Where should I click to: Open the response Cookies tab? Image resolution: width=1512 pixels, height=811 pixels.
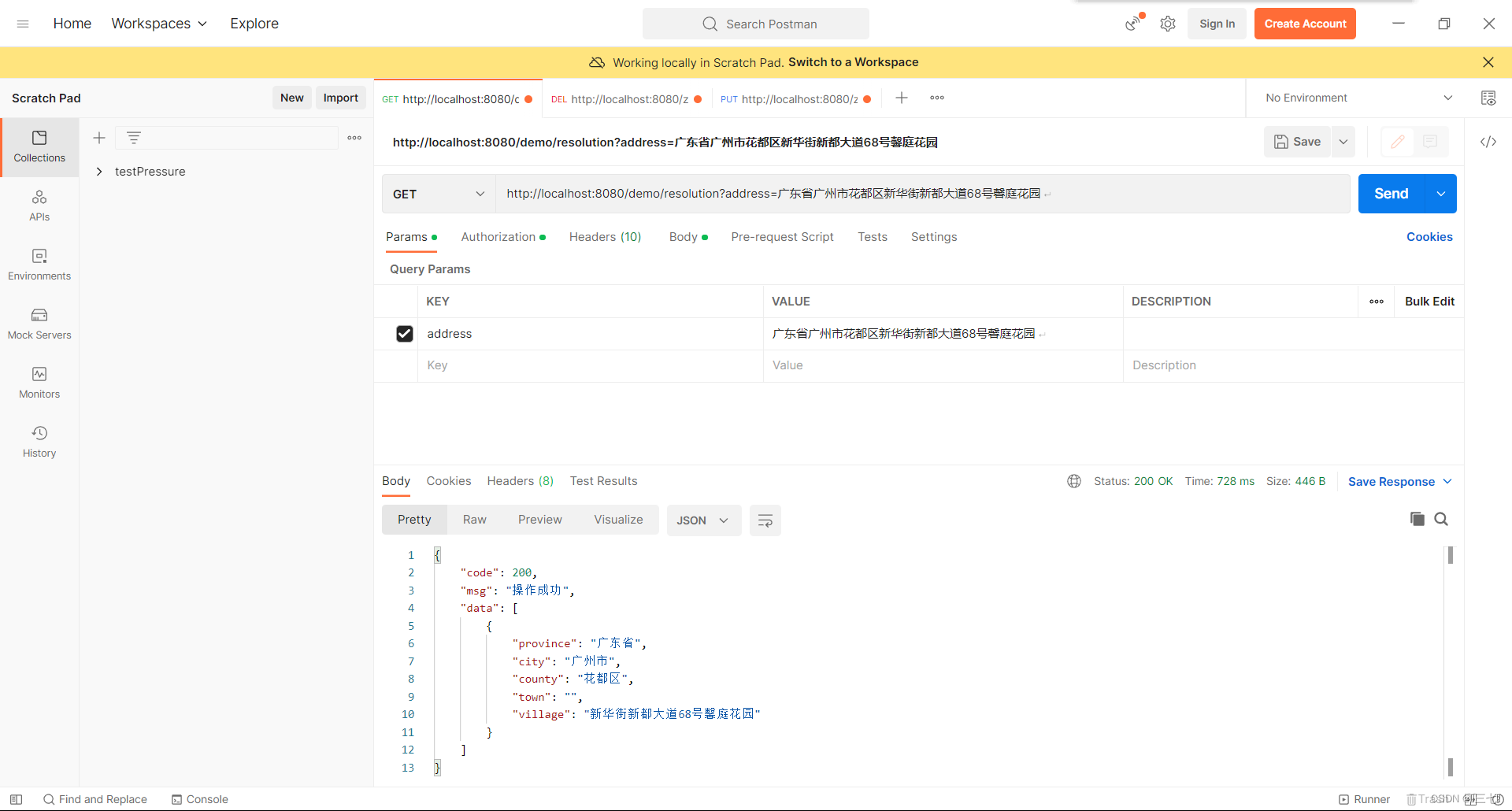tap(449, 481)
